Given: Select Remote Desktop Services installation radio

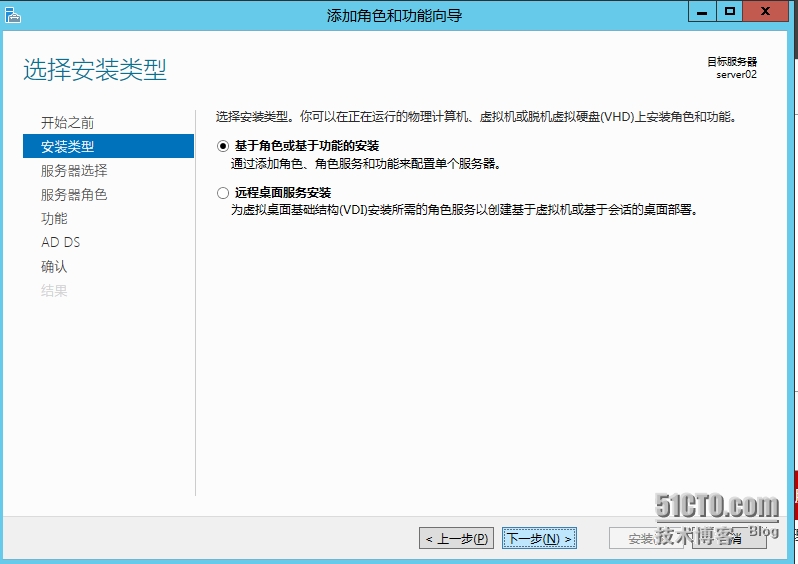Looking at the screenshot, I should tap(223, 193).
